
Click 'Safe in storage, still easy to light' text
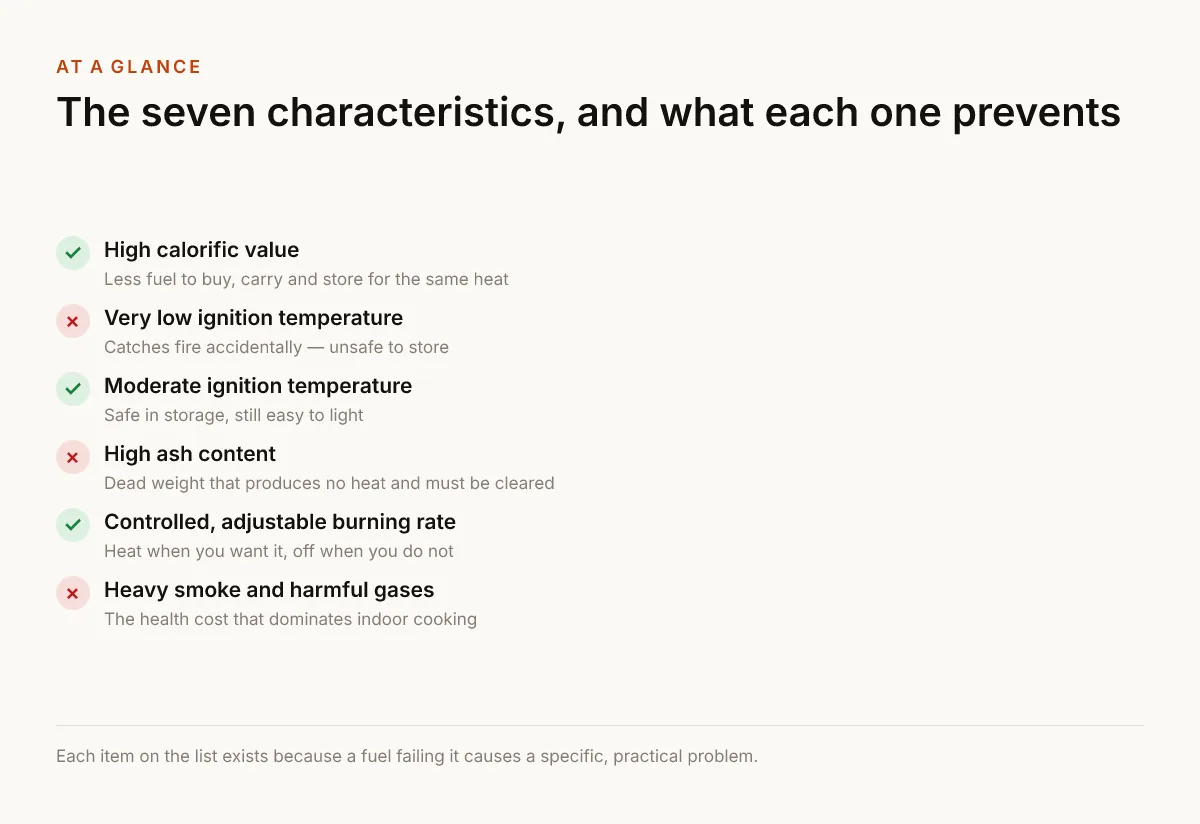pos(234,415)
